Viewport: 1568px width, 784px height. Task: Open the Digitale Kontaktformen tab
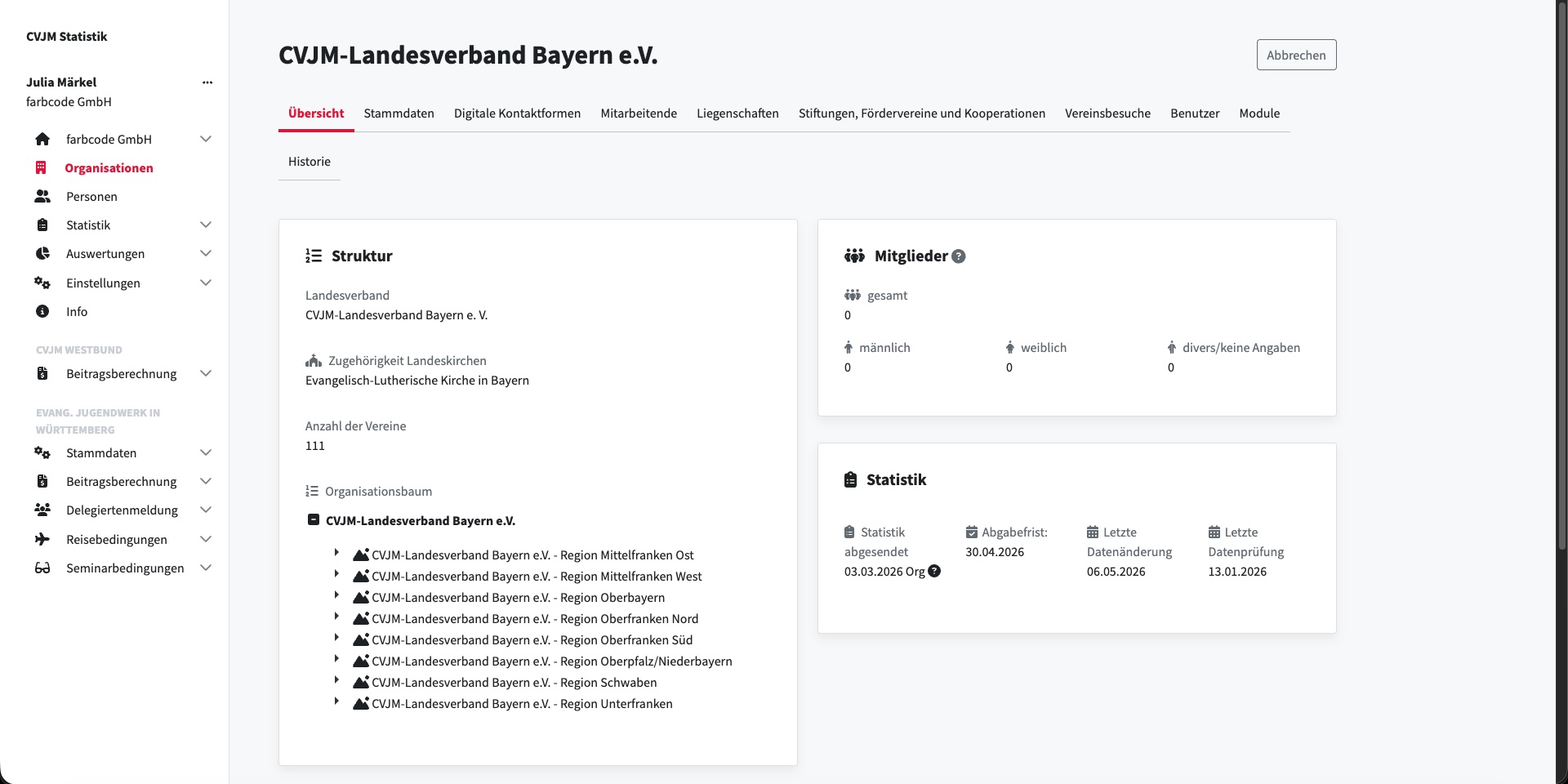click(x=517, y=114)
